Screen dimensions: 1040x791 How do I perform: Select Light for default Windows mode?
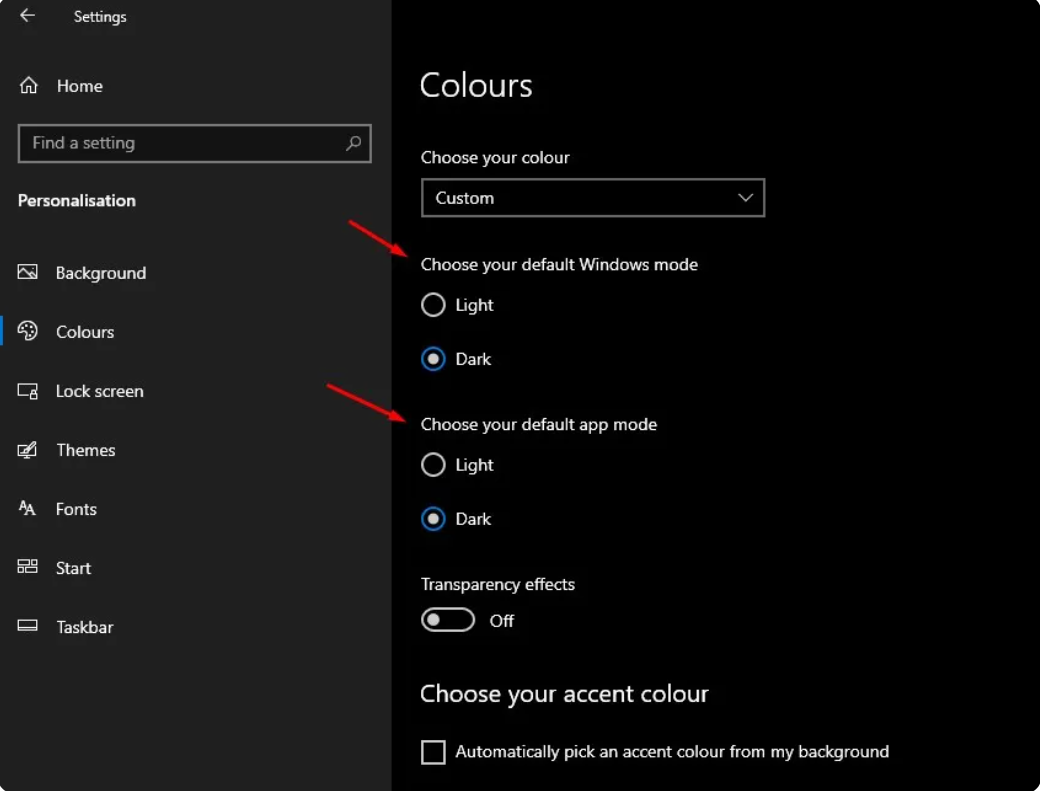[433, 305]
